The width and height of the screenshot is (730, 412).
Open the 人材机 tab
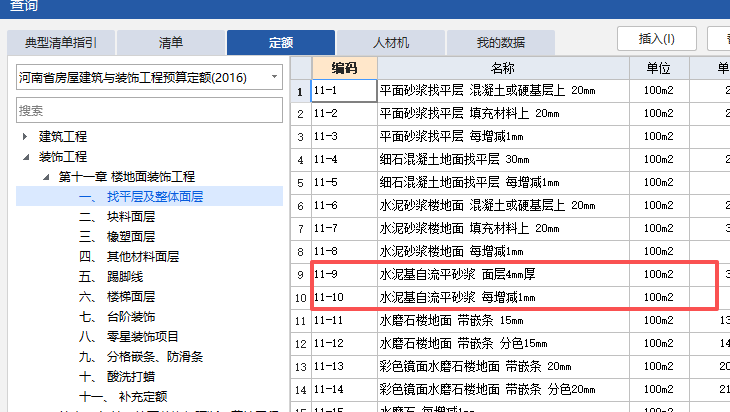[x=391, y=43]
